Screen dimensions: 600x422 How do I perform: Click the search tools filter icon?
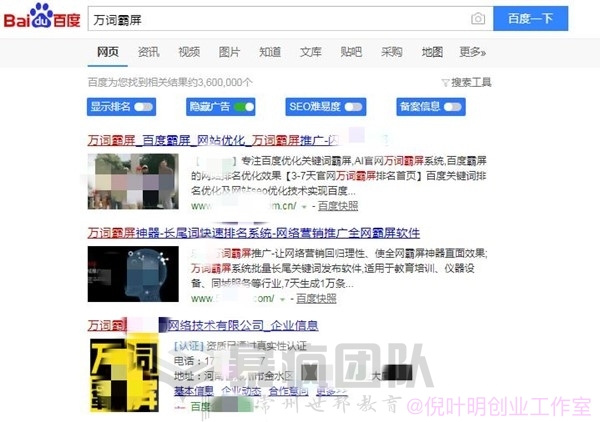tap(445, 83)
